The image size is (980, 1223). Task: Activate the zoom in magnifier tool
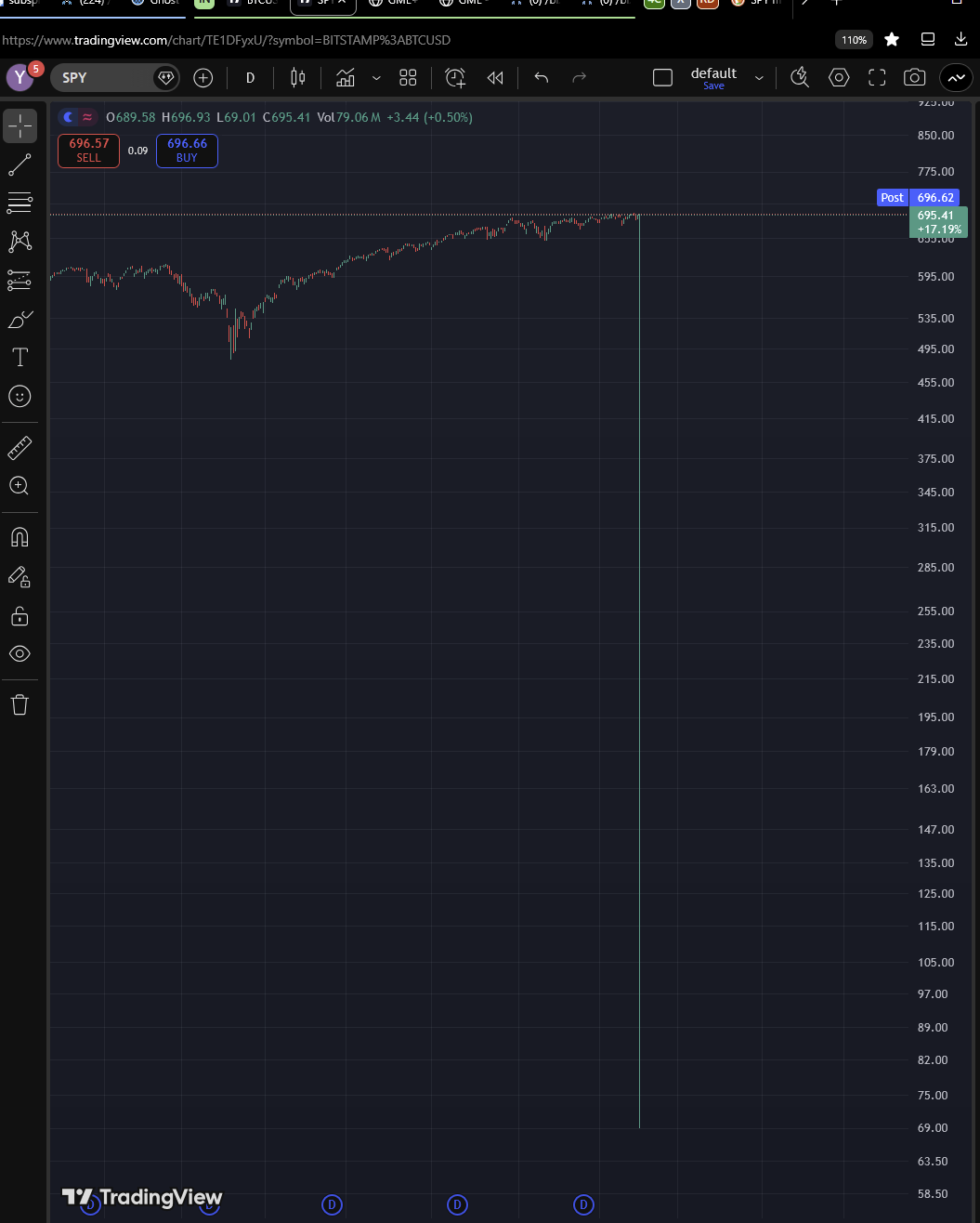click(20, 485)
